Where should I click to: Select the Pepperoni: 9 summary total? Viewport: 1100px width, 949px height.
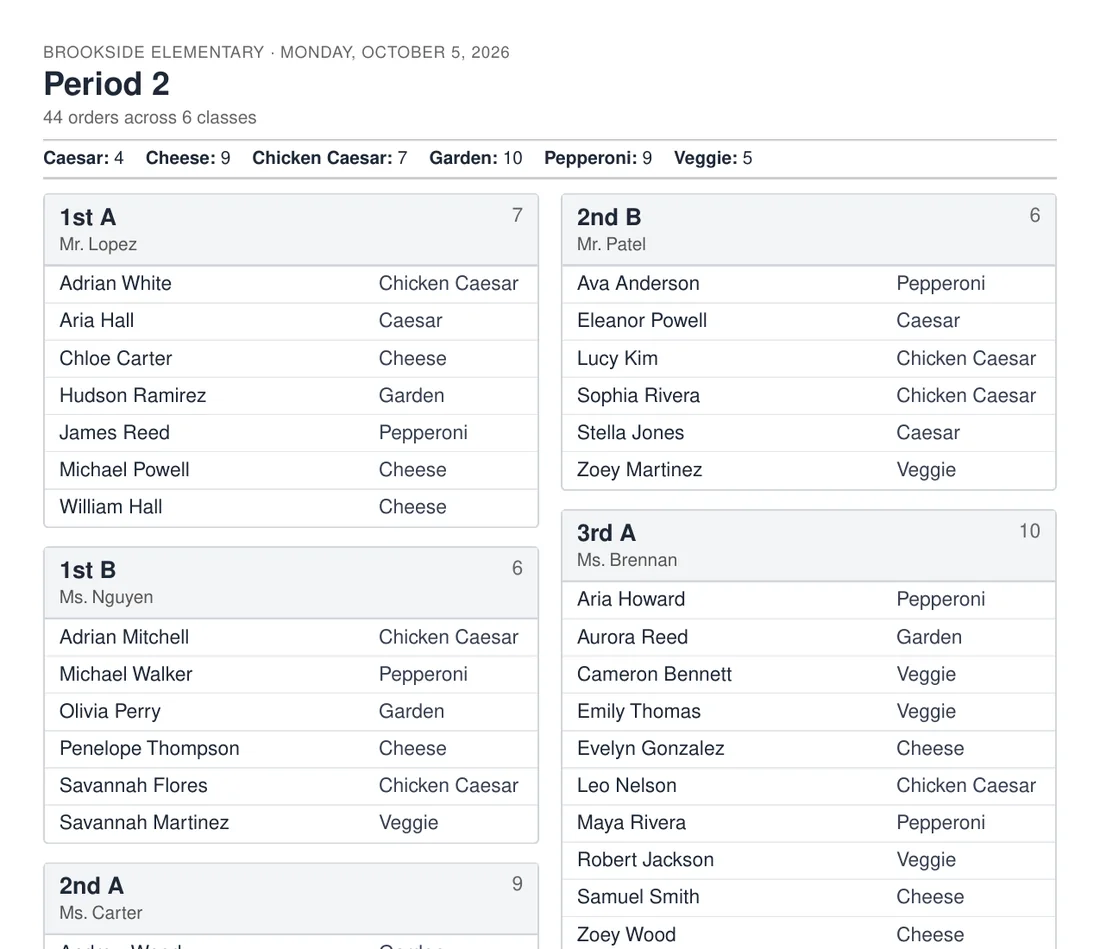click(x=598, y=158)
